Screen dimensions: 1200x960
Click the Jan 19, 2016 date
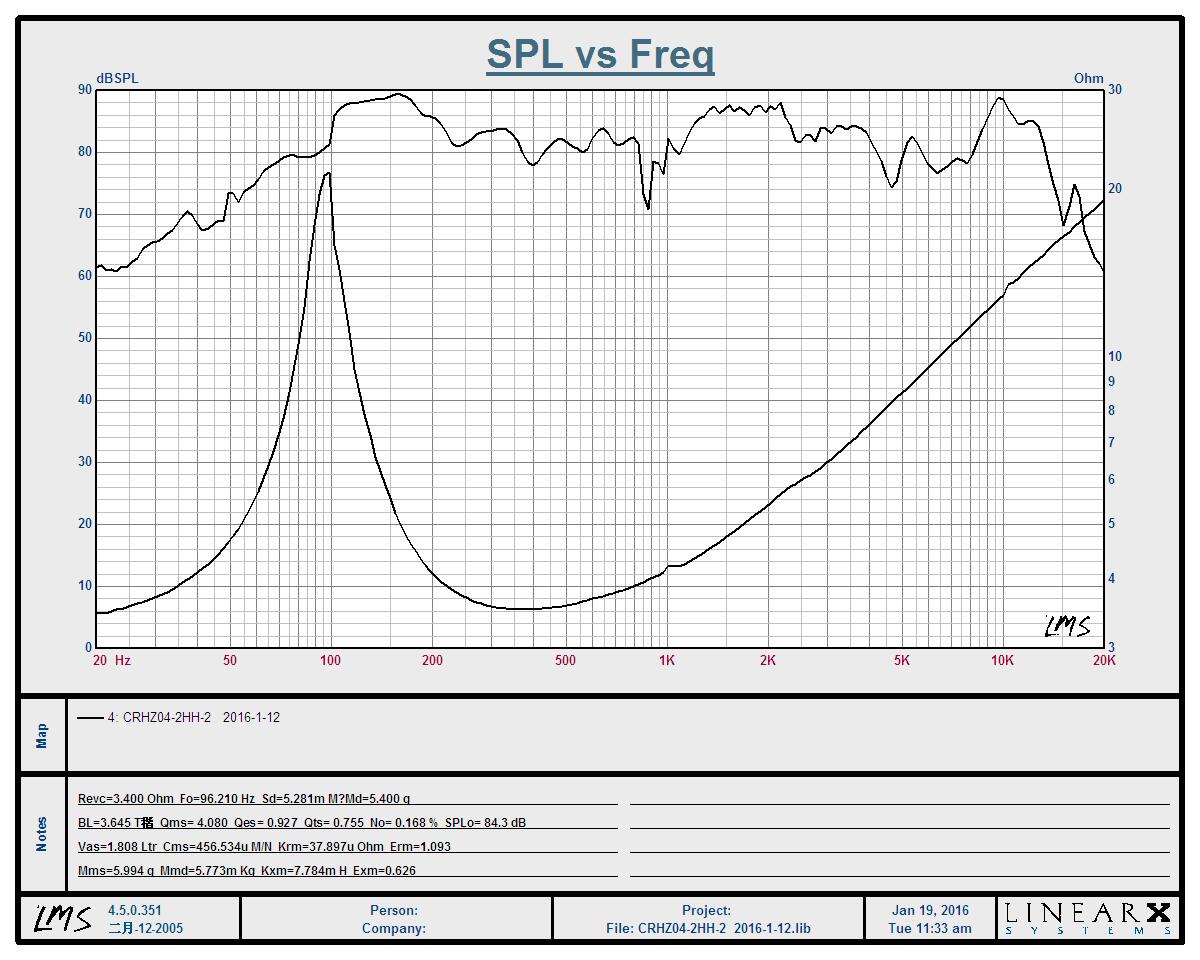pos(930,910)
